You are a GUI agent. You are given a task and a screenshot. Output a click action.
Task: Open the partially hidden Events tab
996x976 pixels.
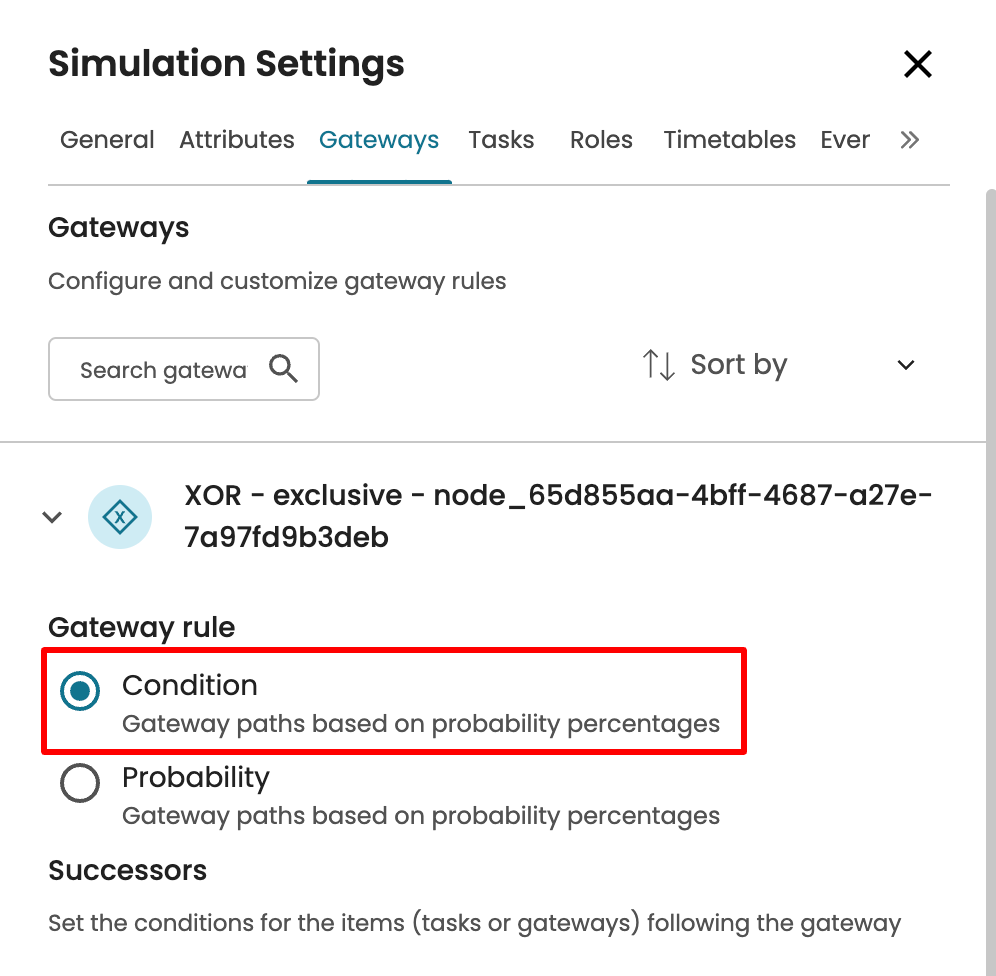[x=845, y=140]
